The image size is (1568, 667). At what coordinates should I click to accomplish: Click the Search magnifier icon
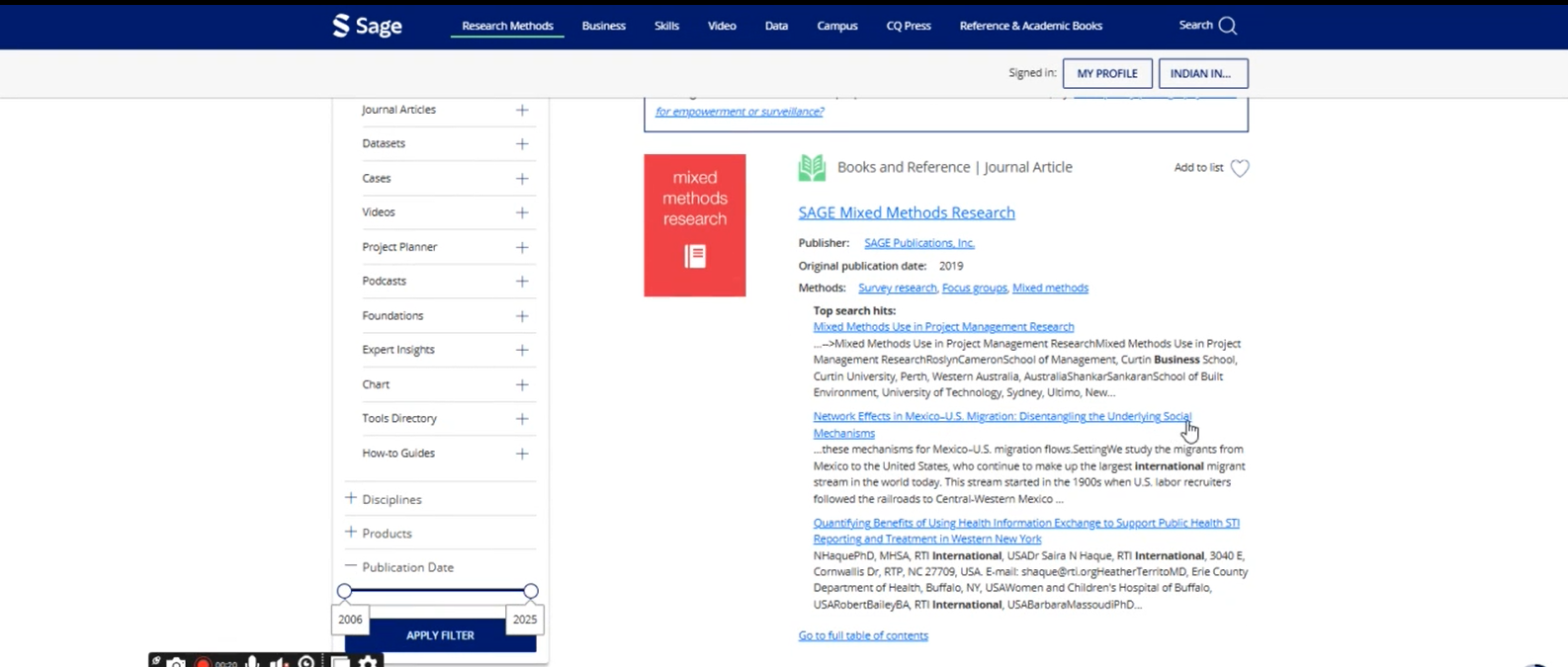tap(1227, 26)
